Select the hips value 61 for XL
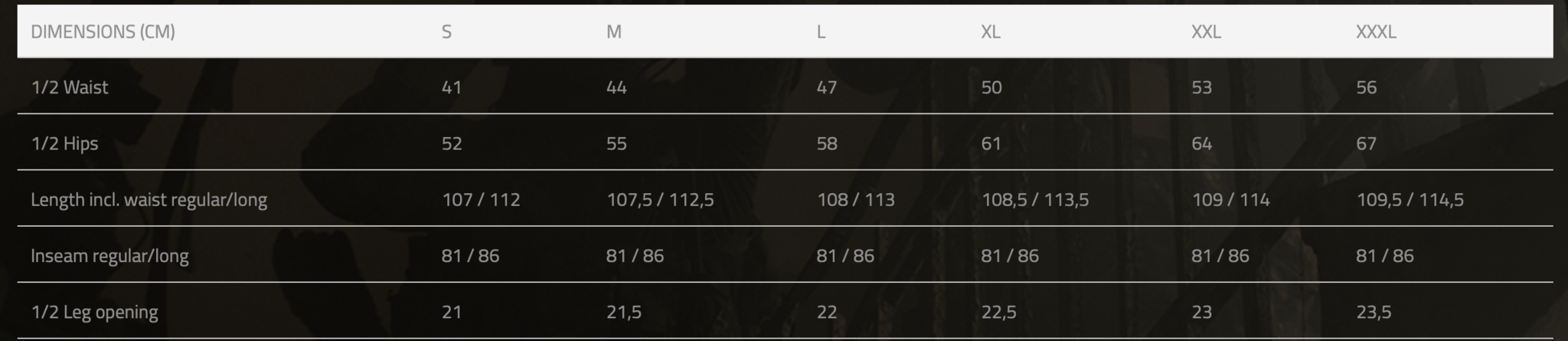The width and height of the screenshot is (1568, 341). coord(991,143)
